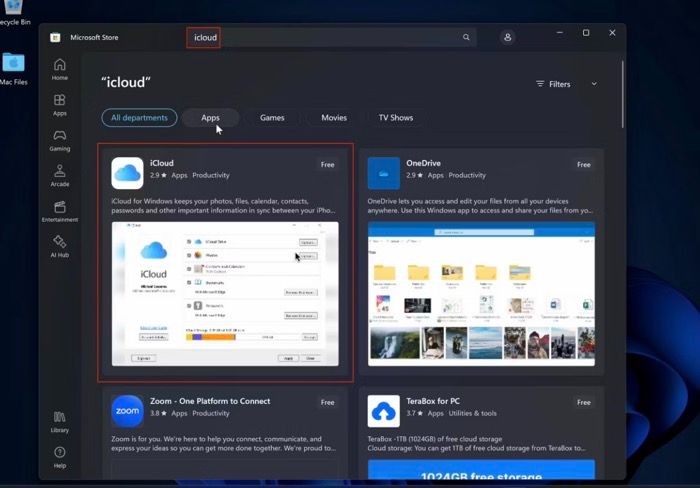The width and height of the screenshot is (700, 488).
Task: Click the "icloud" results heading
Action: pos(126,82)
